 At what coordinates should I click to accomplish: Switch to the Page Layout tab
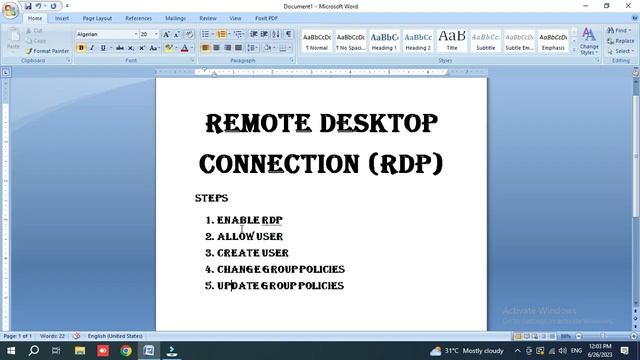click(x=97, y=18)
